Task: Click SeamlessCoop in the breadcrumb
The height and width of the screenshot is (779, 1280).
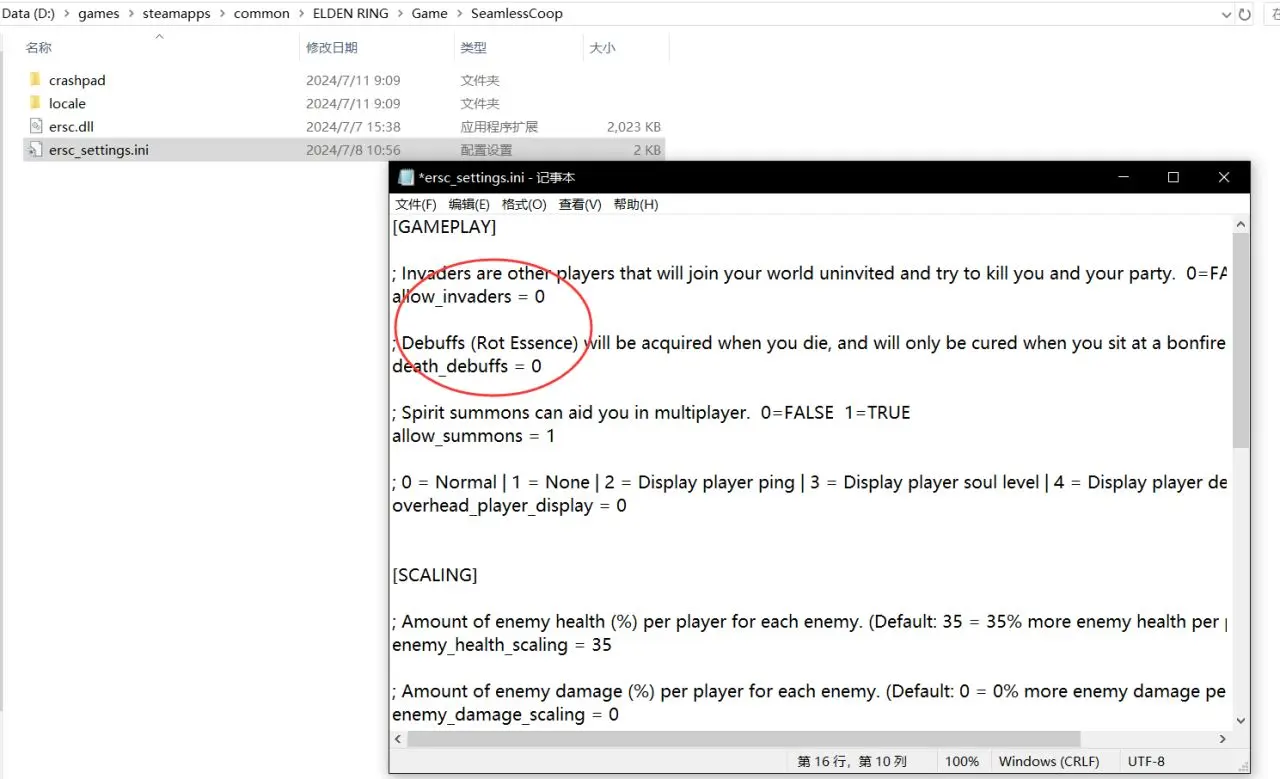Action: pos(516,14)
